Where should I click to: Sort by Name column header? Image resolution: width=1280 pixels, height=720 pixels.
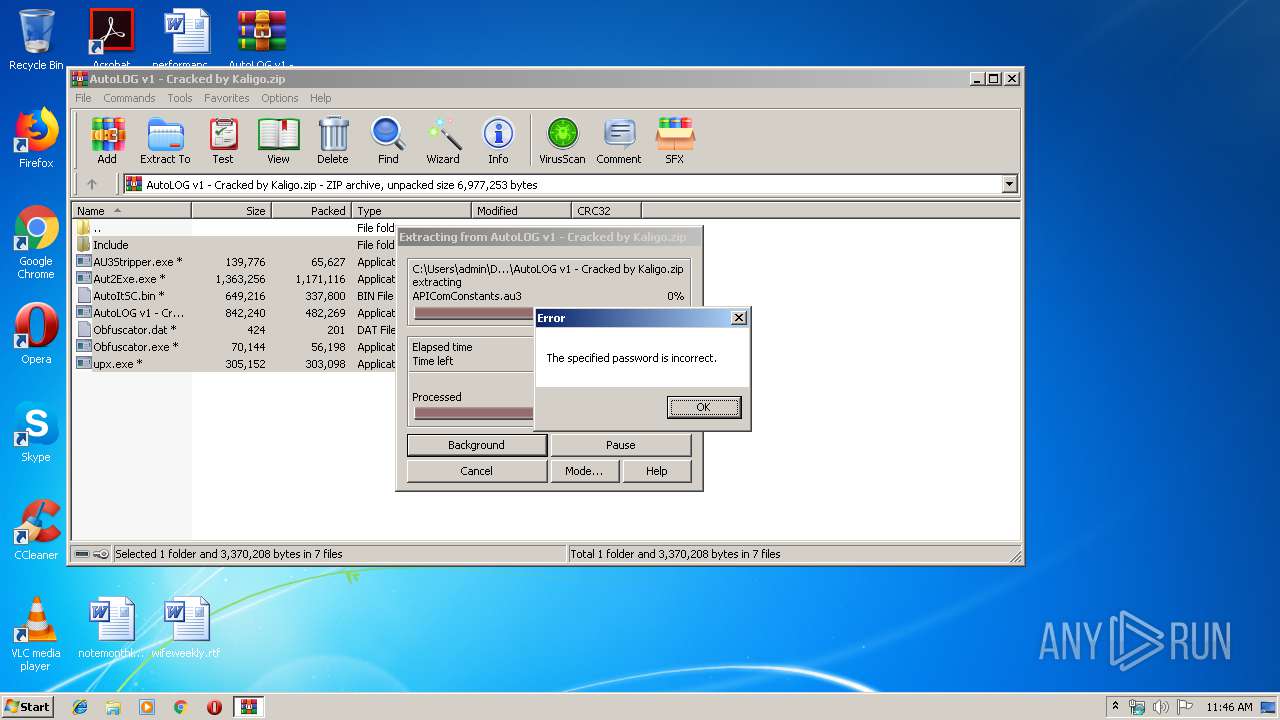(131, 210)
